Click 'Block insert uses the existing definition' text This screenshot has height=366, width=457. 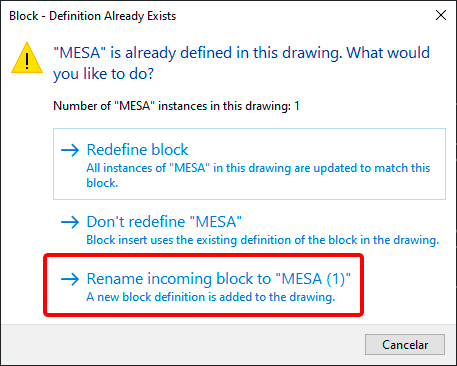[x=263, y=240]
